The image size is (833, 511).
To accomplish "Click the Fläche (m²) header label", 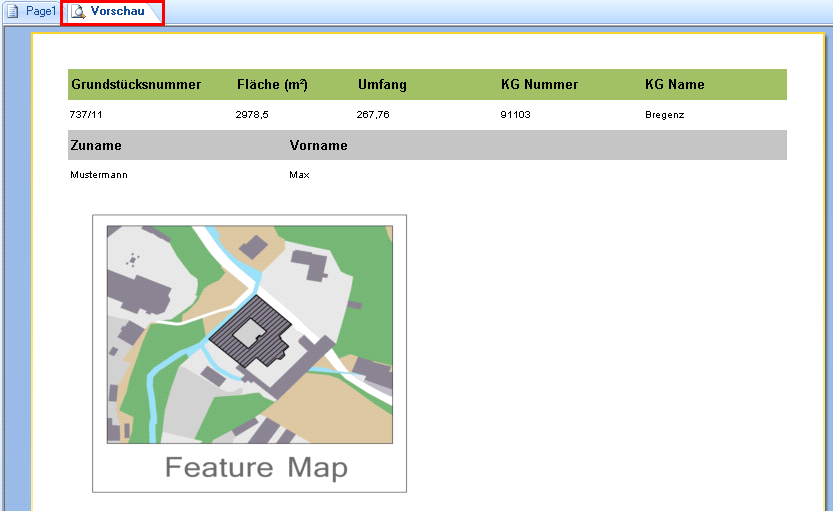I will point(272,85).
